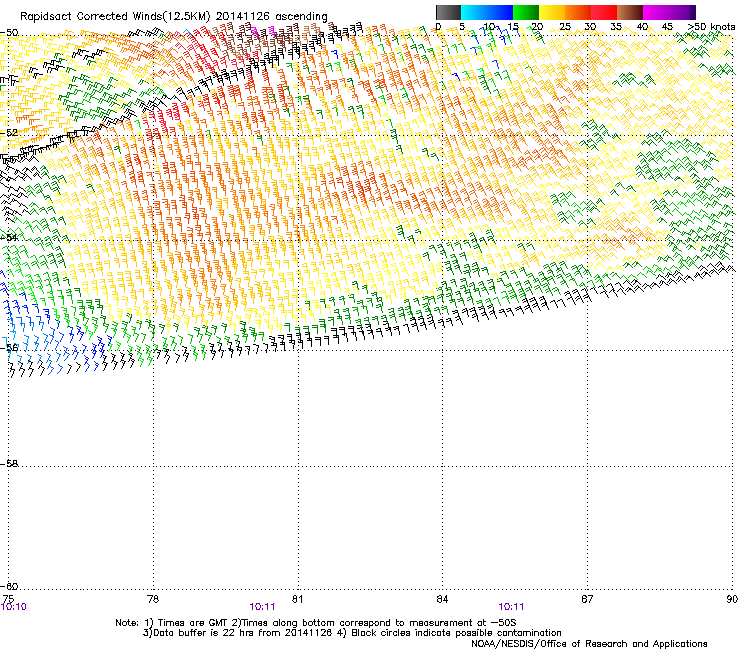Click the '84' longitude axis label
The width and height of the screenshot is (740, 650).
pos(442,599)
